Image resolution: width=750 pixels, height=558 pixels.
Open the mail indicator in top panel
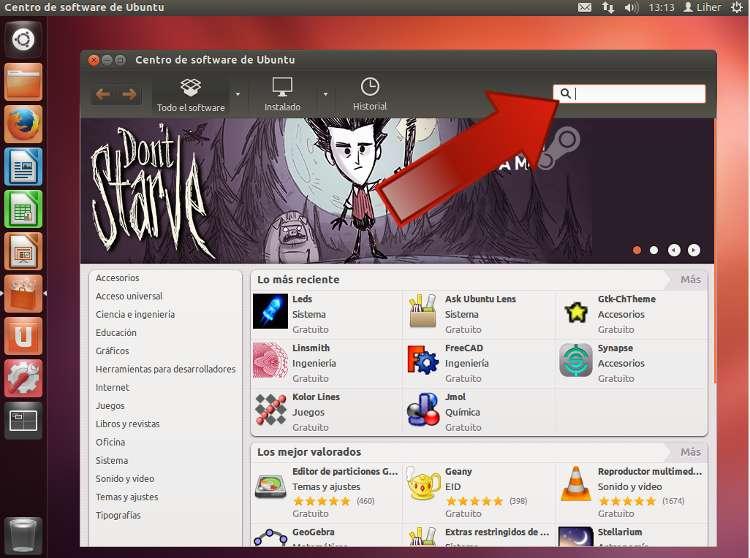(585, 8)
